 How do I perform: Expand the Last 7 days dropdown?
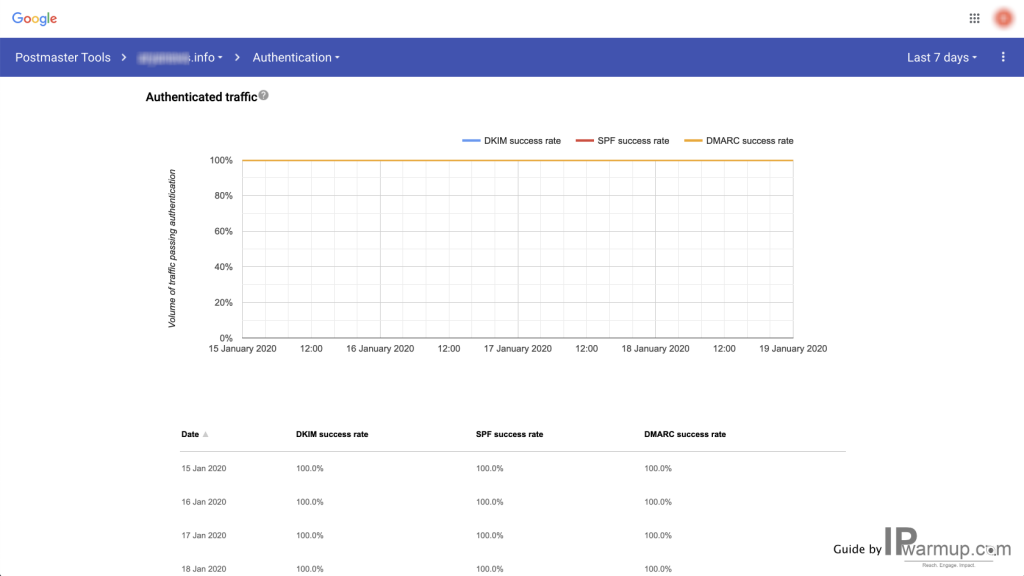pos(942,57)
